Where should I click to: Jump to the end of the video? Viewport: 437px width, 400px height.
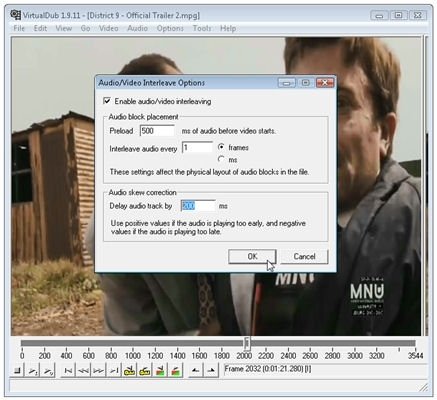click(x=114, y=370)
